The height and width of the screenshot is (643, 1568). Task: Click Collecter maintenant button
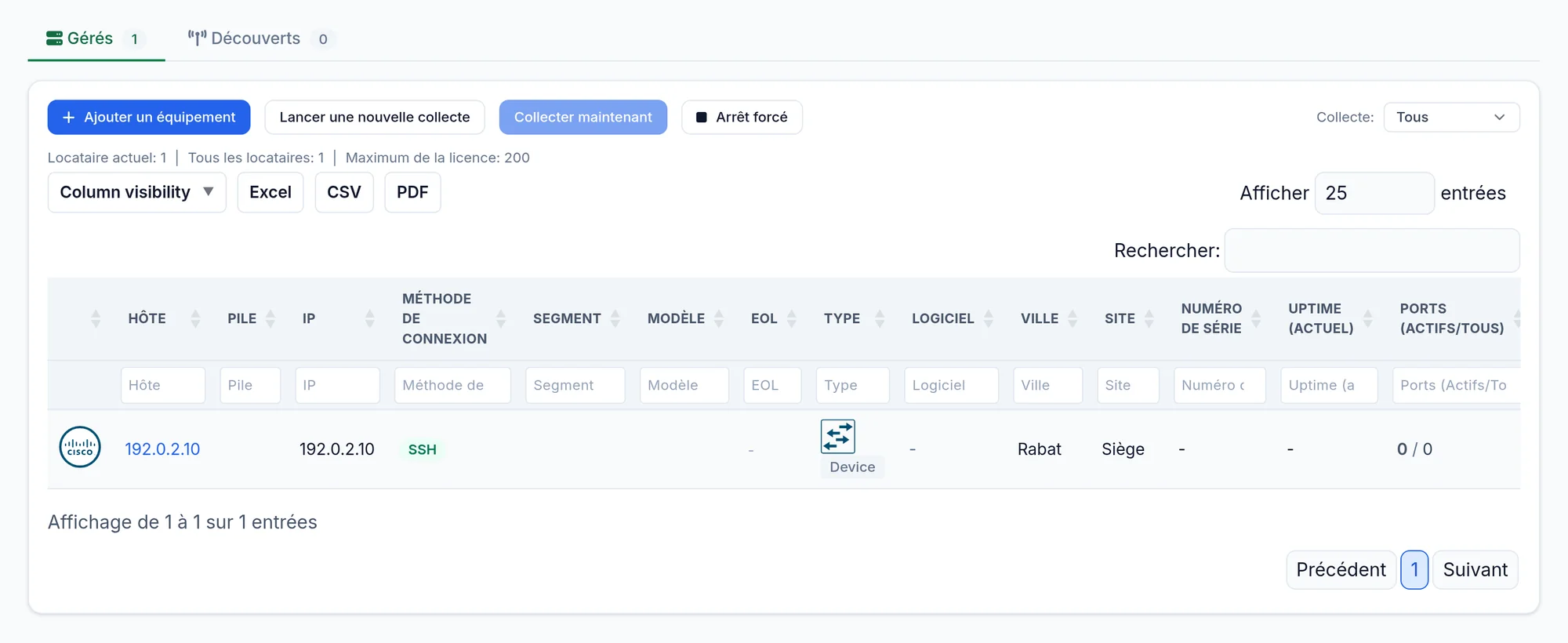pyautogui.click(x=583, y=117)
